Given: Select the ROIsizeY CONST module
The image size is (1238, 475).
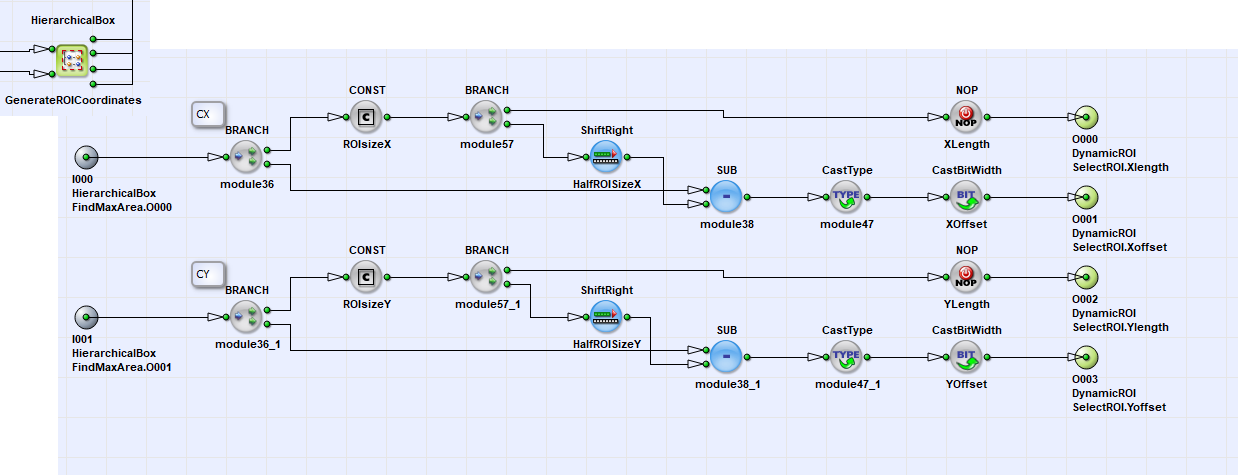Looking at the screenshot, I should (365, 277).
